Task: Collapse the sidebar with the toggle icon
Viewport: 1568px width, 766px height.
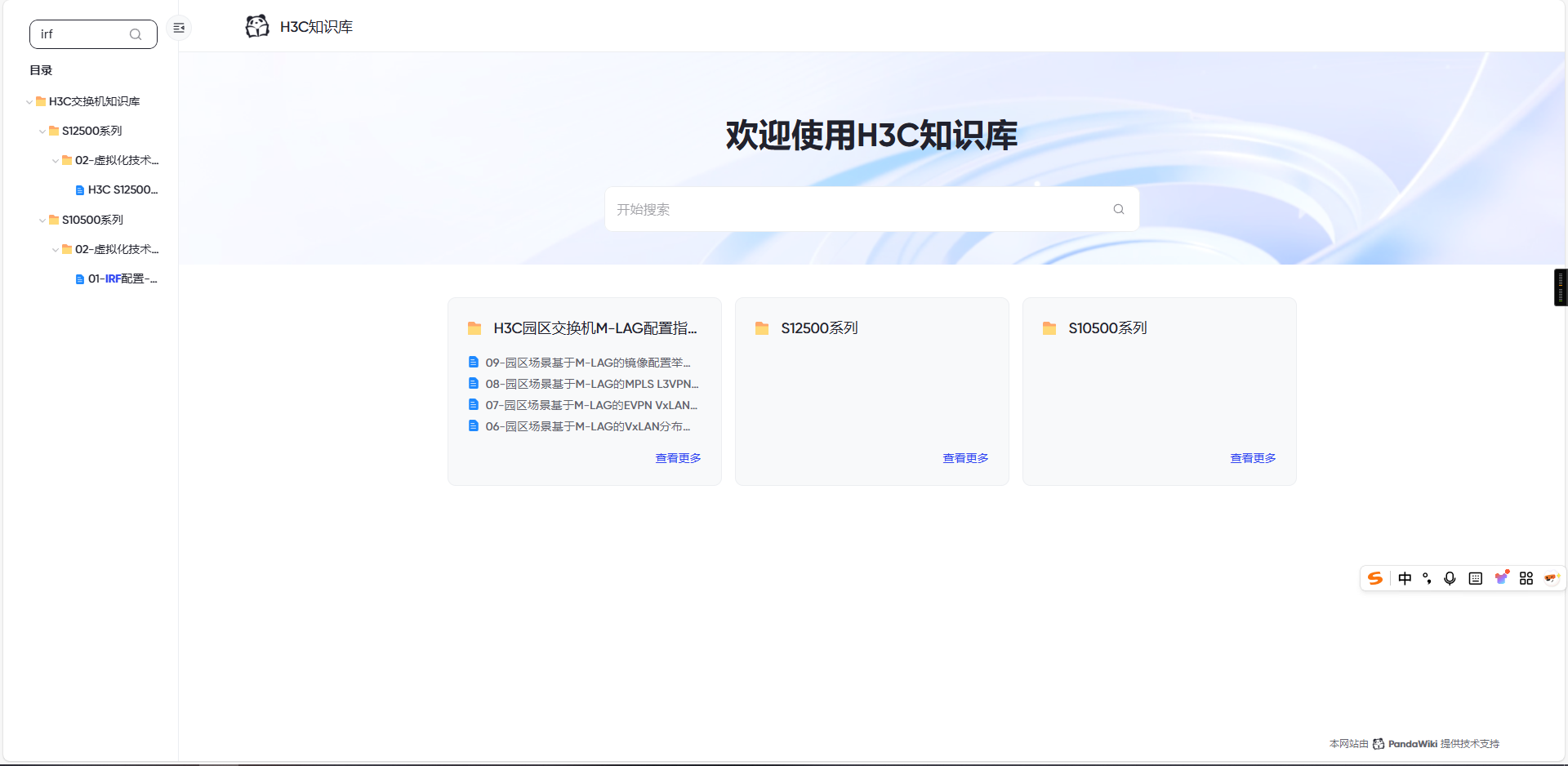Action: [x=179, y=28]
